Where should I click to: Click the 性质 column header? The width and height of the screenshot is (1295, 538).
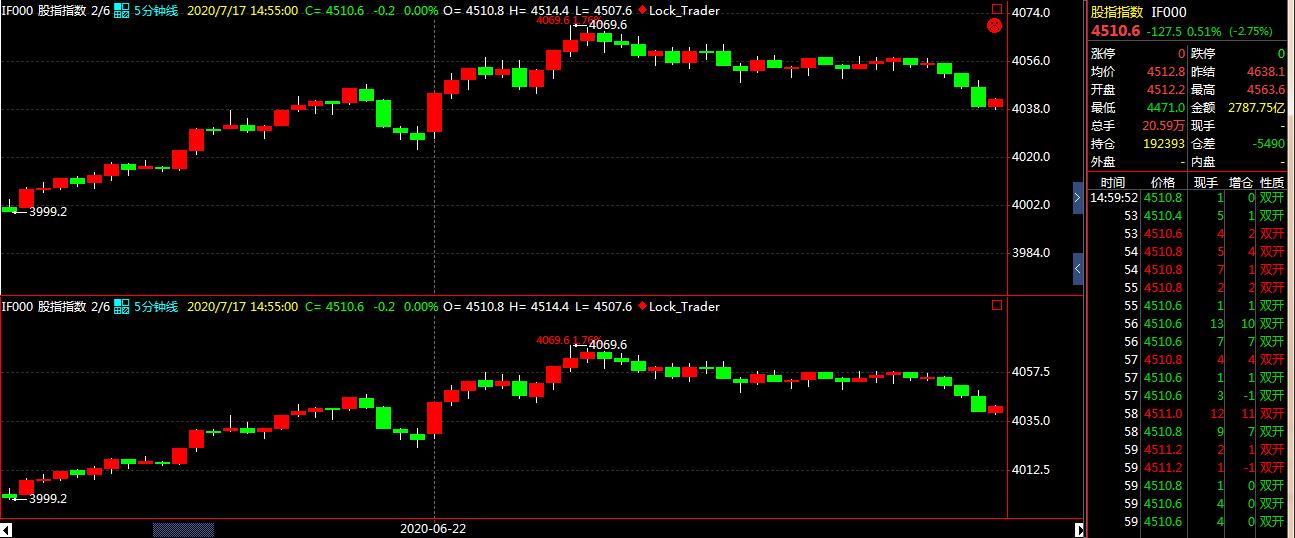(1272, 182)
